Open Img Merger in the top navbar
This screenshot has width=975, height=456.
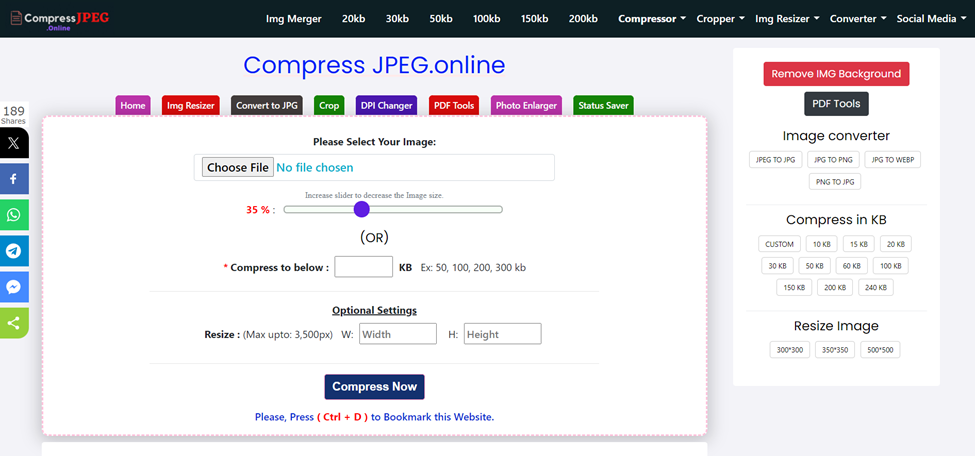[x=293, y=19]
